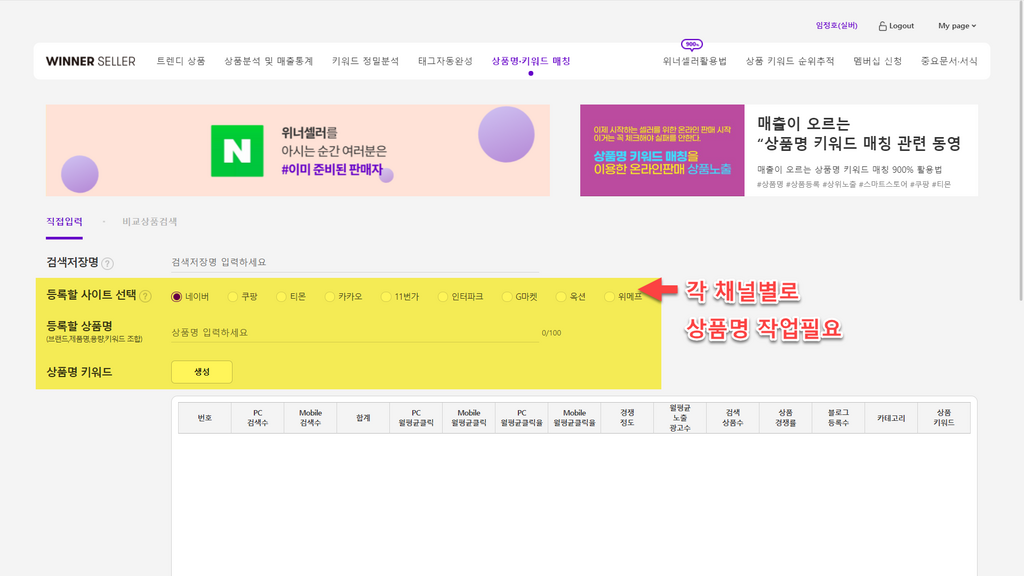Image resolution: width=1024 pixels, height=576 pixels.
Task: Click the 상품명 입력하세요 field
Action: [x=355, y=332]
